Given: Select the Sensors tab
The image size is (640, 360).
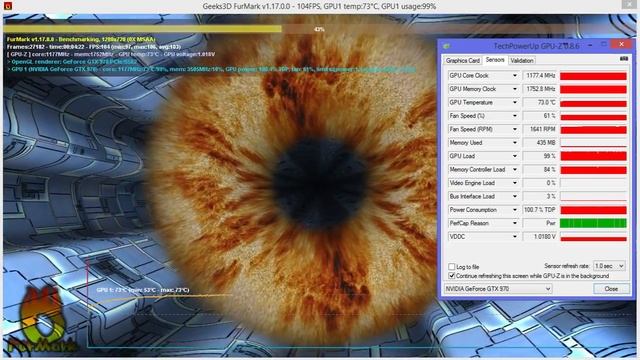Looking at the screenshot, I should [x=495, y=60].
